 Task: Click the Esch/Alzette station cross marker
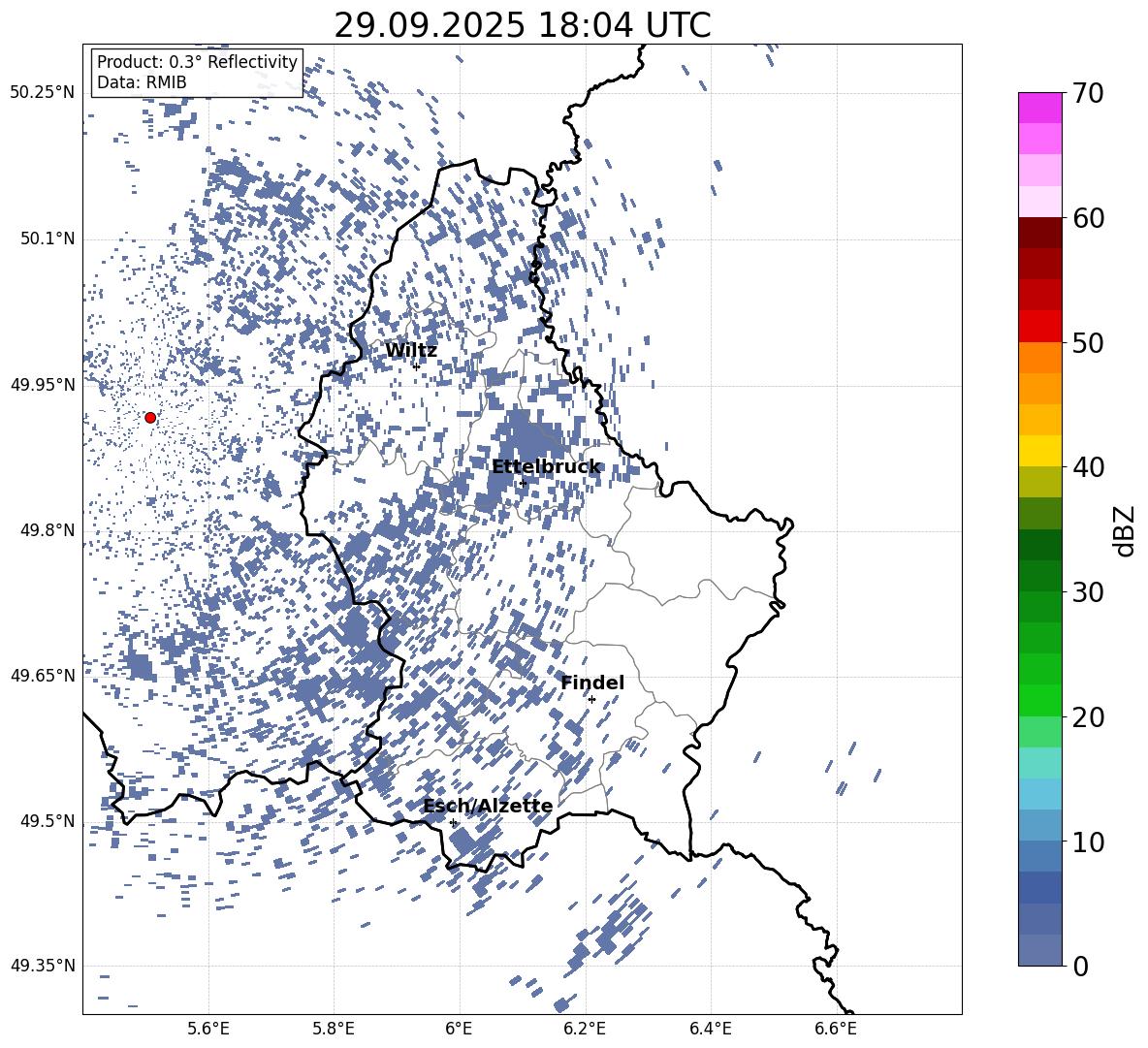click(x=453, y=822)
